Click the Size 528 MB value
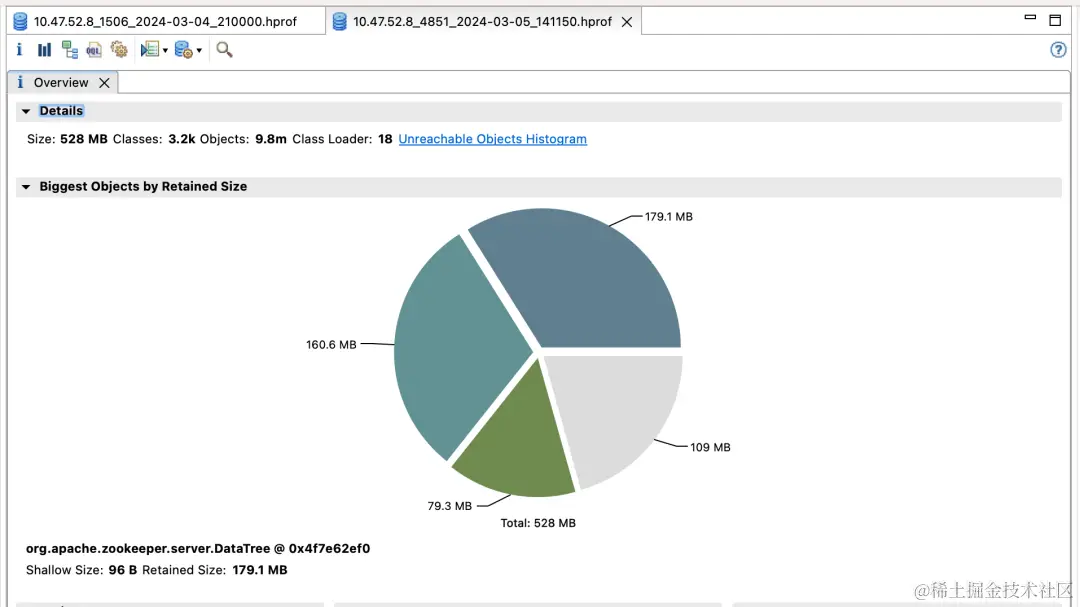Screen dimensions: 1080x607 click(83, 139)
